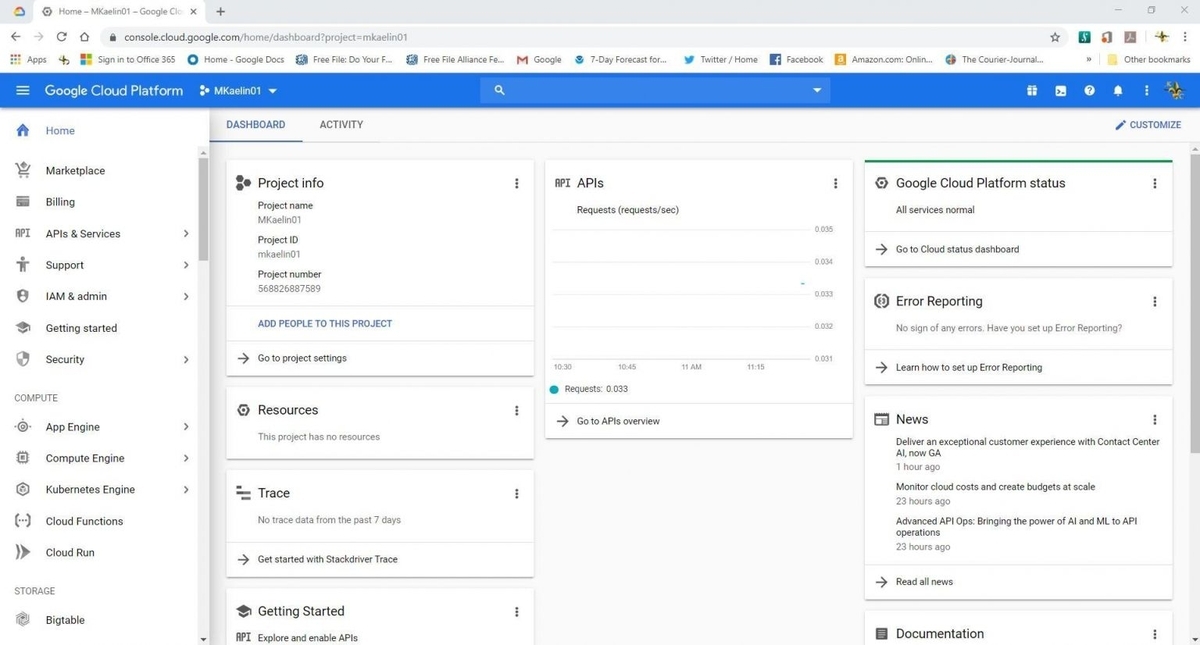Viewport: 1200px width, 645px height.
Task: Select the DASHBOARD tab
Action: [x=255, y=124]
